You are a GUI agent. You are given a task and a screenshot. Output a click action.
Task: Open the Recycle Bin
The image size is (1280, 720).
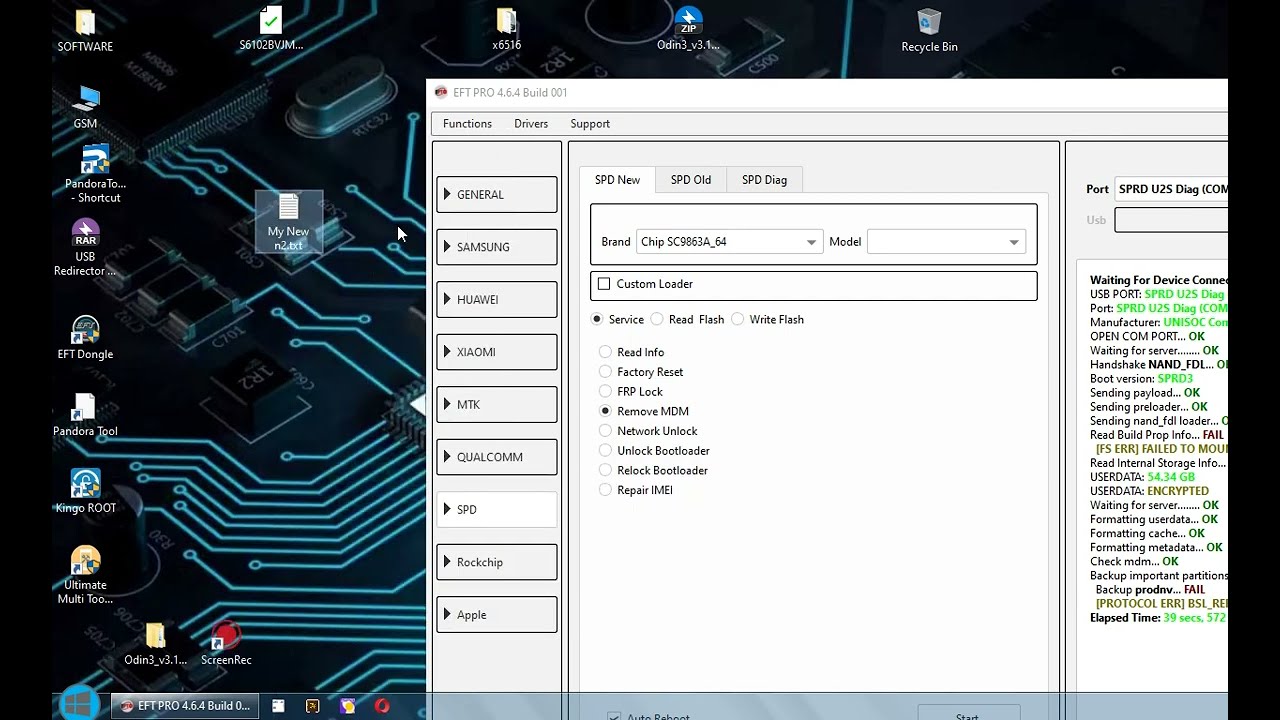click(929, 30)
